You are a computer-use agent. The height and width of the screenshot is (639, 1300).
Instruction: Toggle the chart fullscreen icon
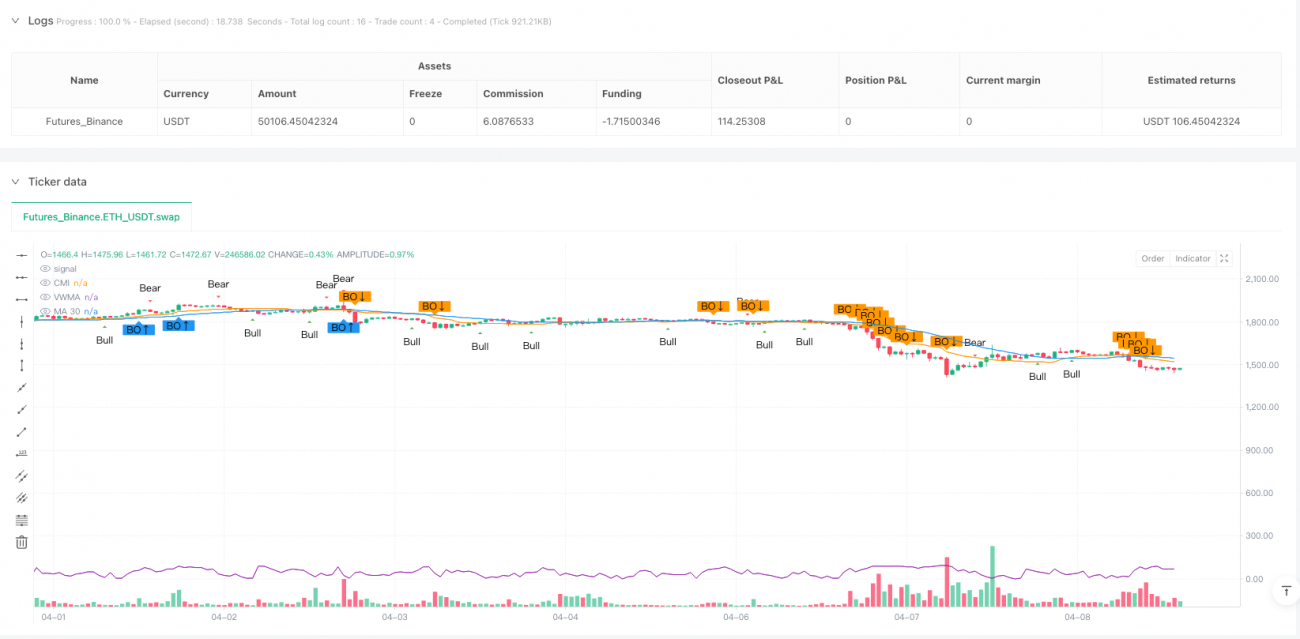coord(1226,258)
